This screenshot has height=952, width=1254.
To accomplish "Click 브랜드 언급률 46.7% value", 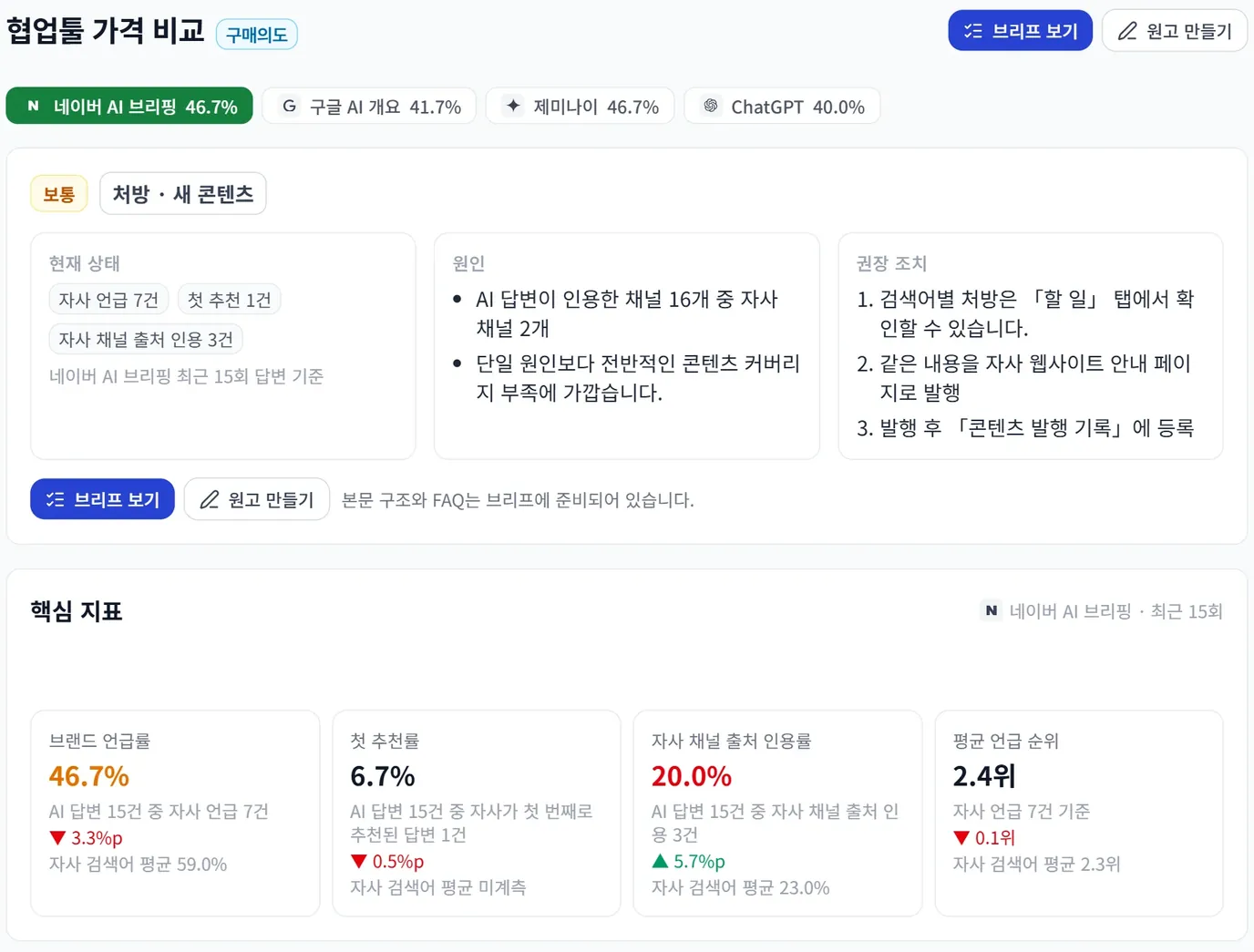I will point(89,776).
